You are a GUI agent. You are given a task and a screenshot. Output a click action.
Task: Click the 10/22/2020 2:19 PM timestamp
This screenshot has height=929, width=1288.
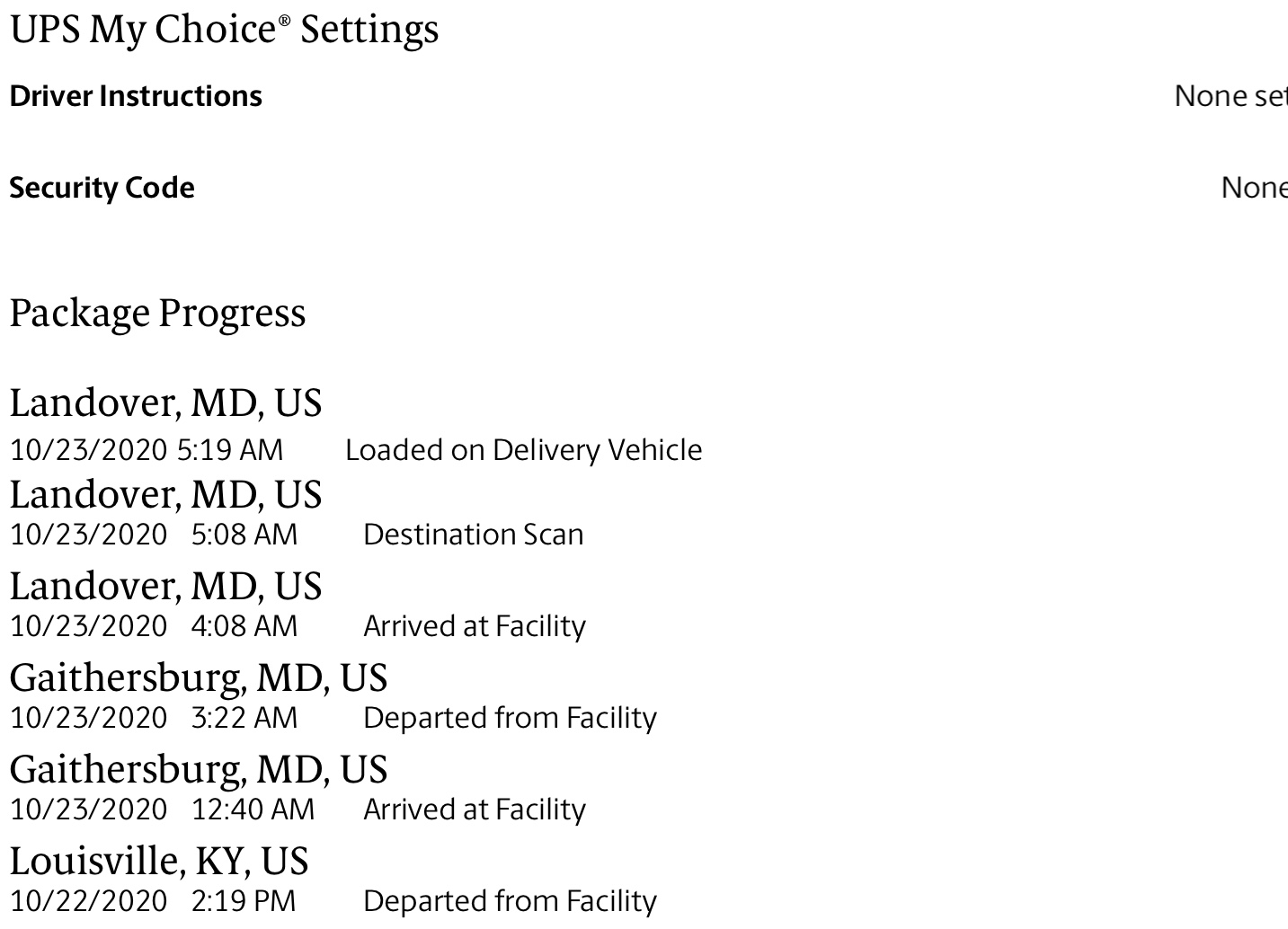click(153, 901)
